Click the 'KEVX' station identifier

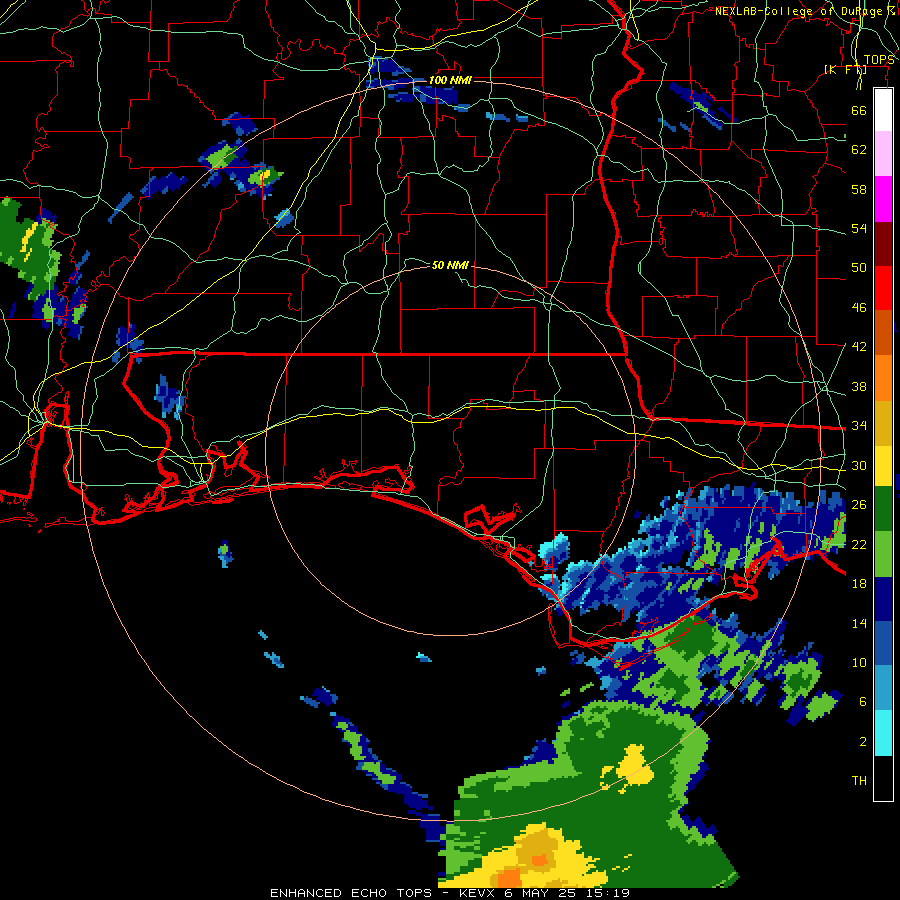click(479, 893)
